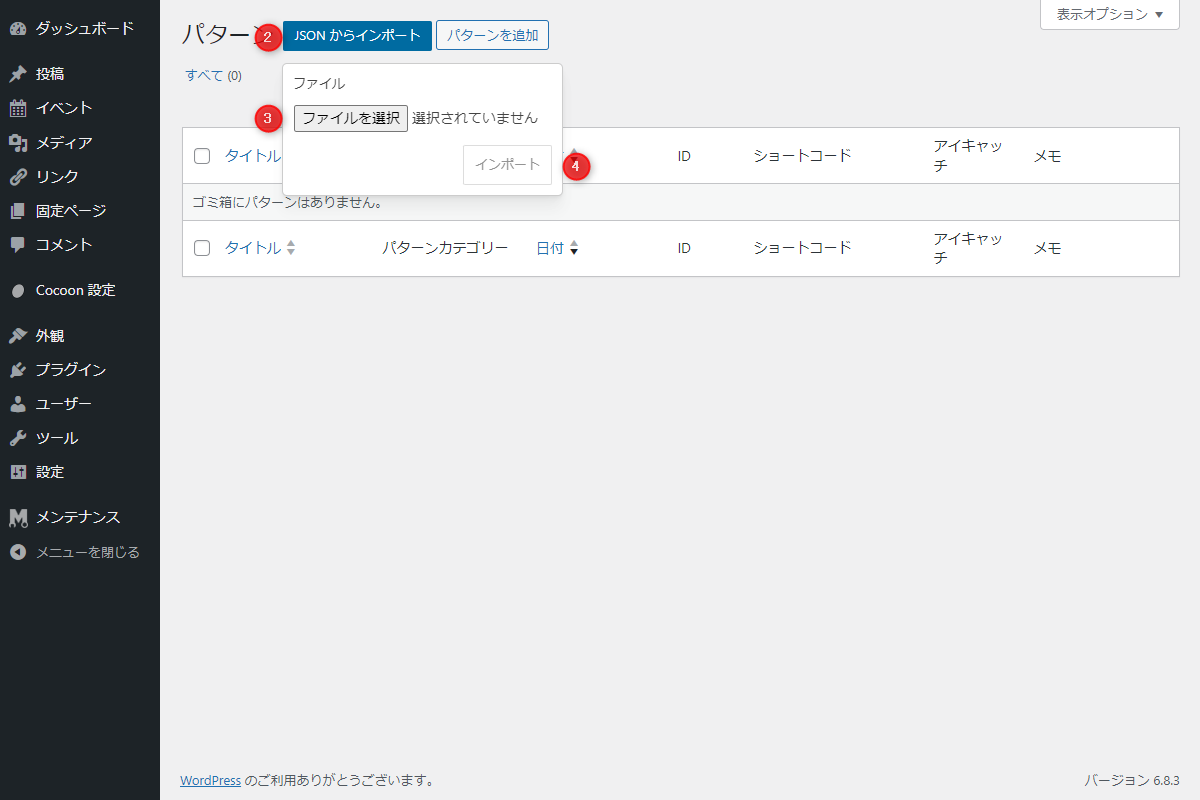
Task: Sort by 日付 in table footer
Action: tap(557, 248)
